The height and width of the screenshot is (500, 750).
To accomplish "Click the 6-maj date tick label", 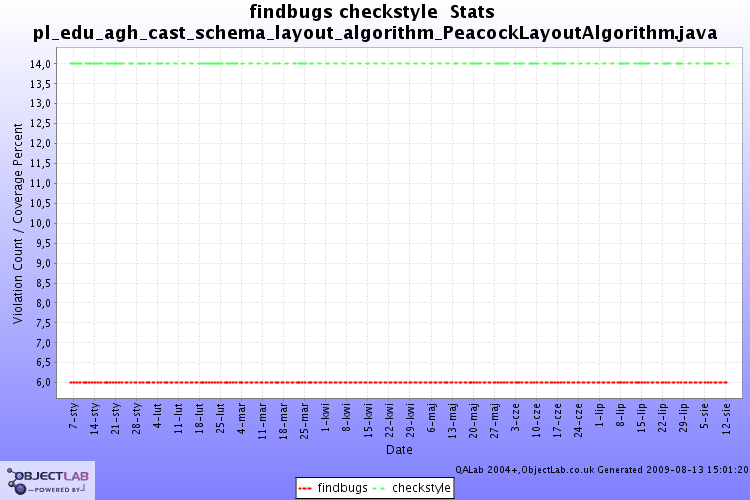I will 431,418.
